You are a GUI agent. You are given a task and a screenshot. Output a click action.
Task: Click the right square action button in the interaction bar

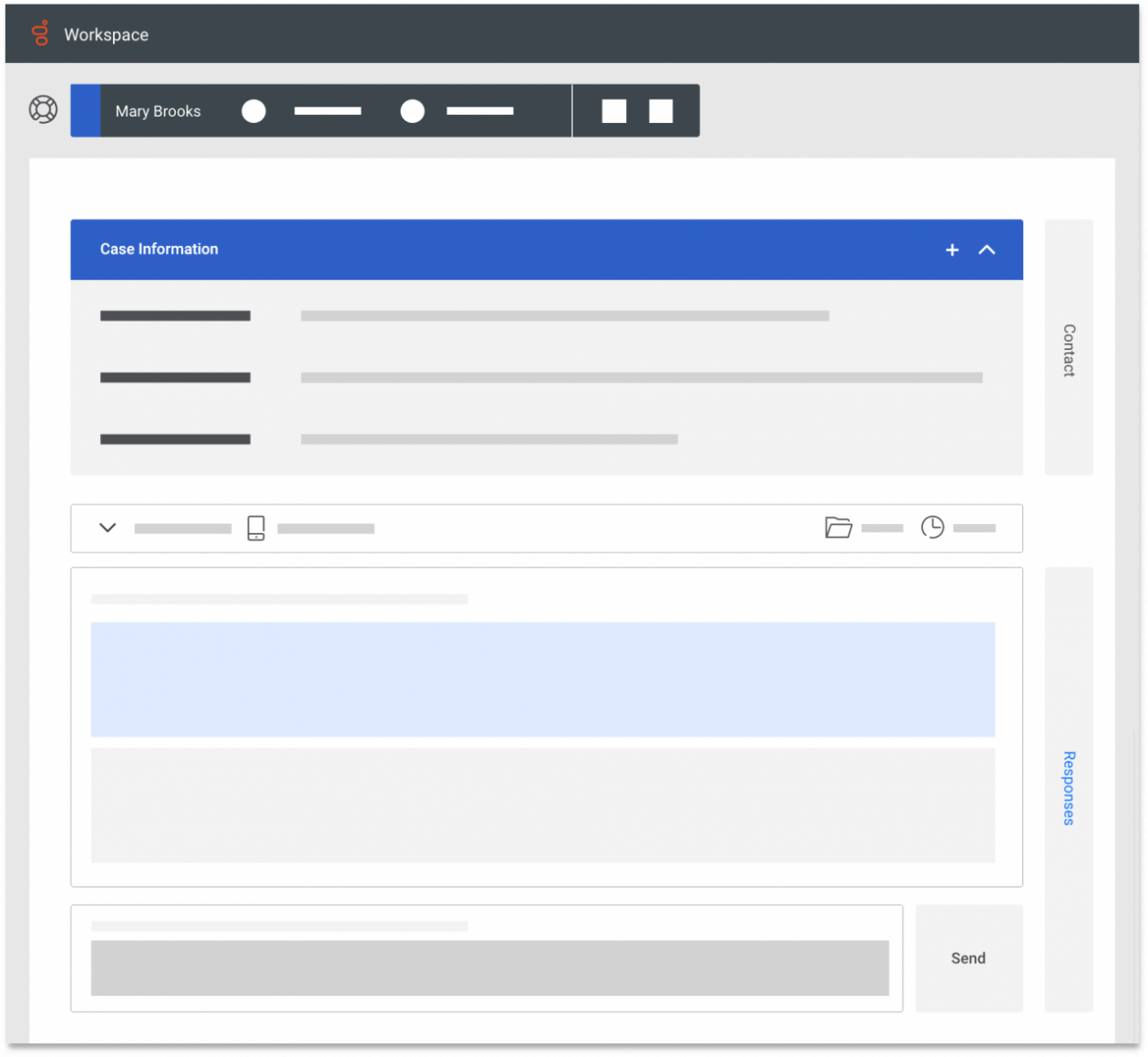click(x=659, y=109)
